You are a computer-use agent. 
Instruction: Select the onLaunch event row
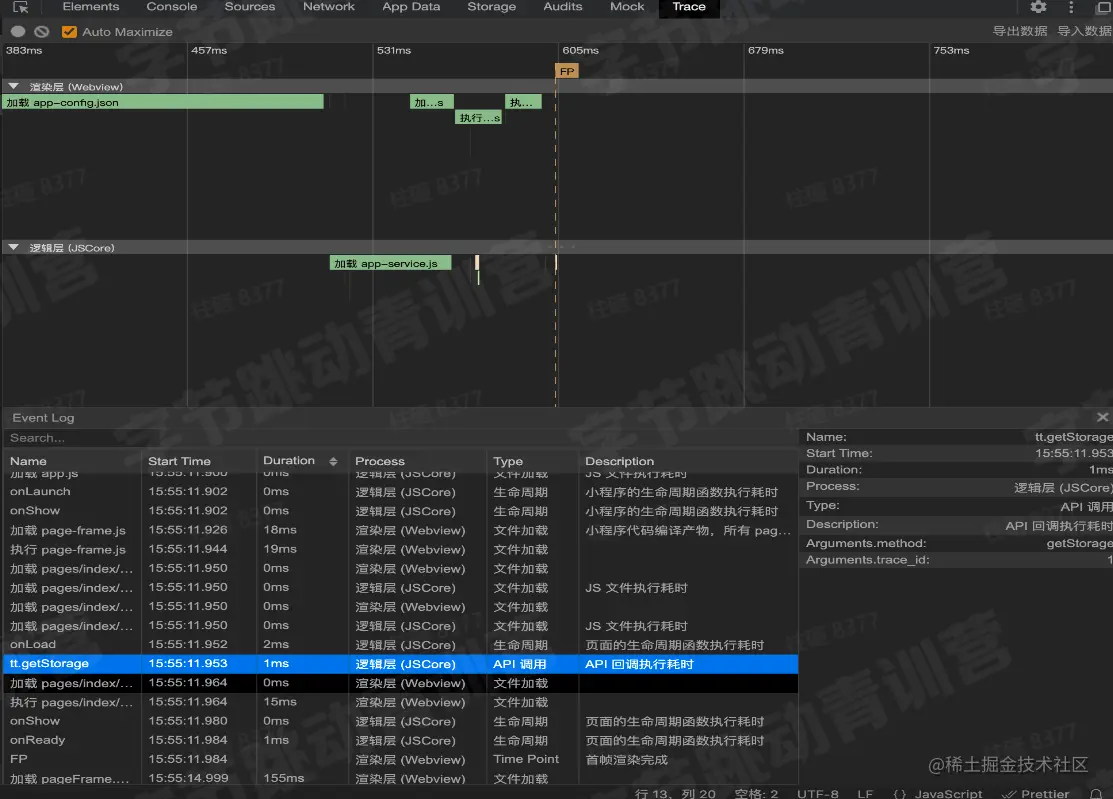pos(400,491)
